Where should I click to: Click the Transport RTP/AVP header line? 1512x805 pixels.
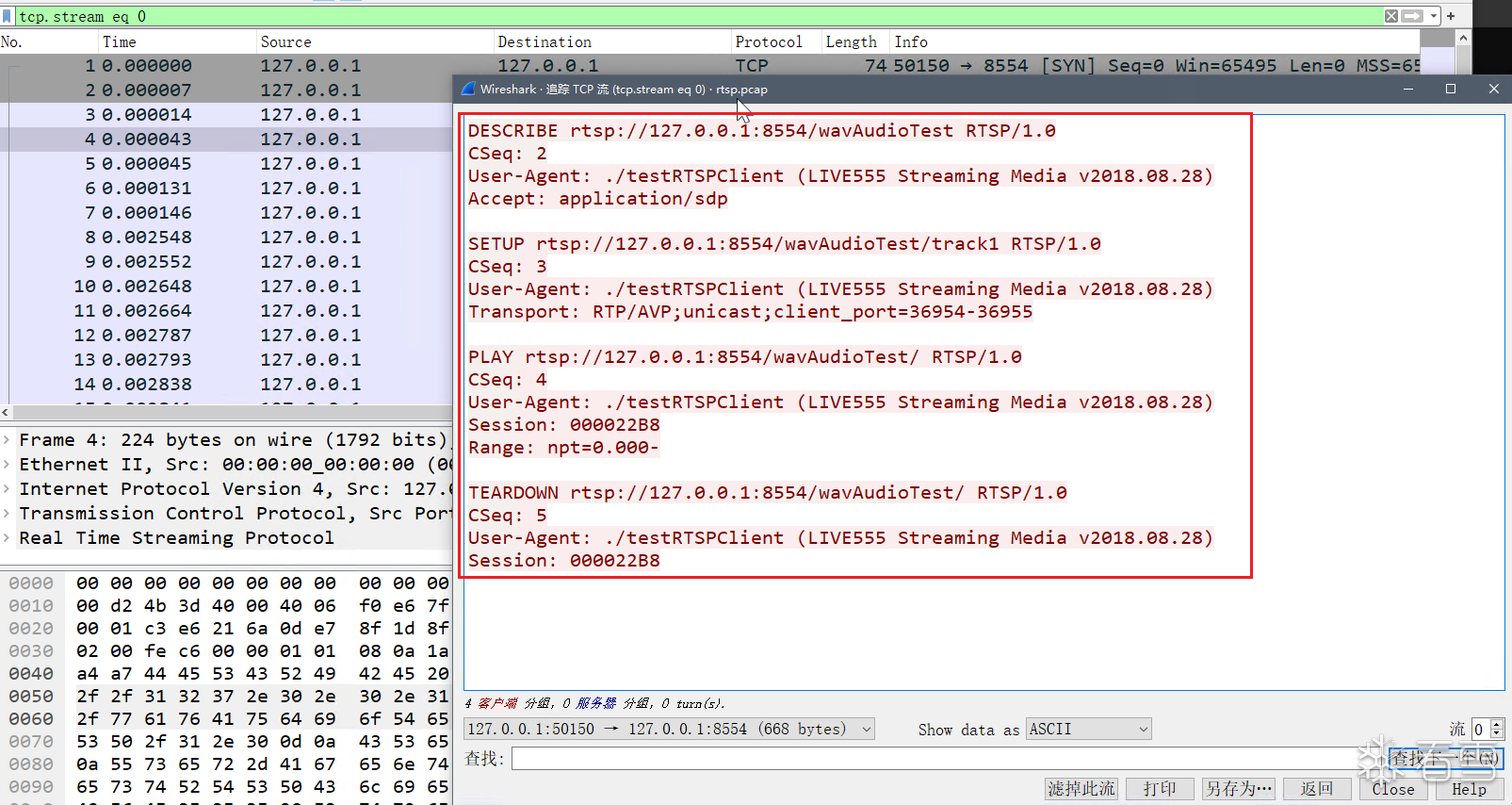(x=750, y=312)
